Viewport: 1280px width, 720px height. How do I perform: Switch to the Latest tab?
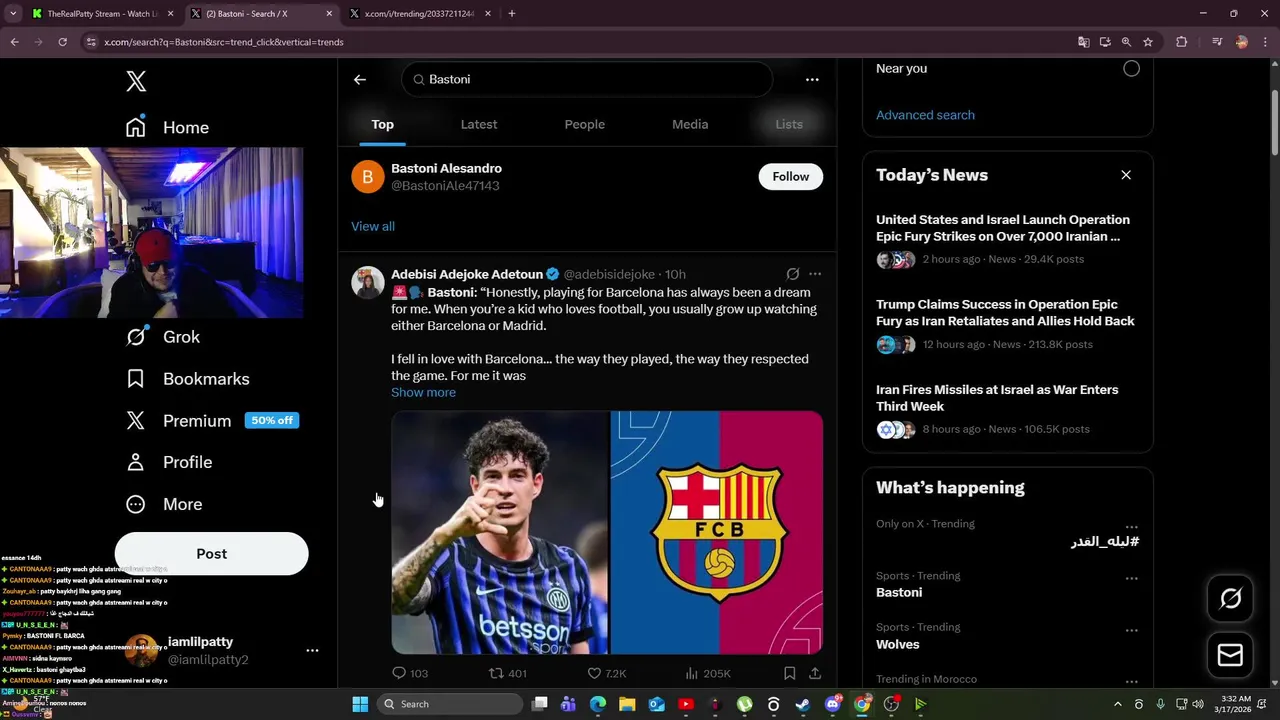coord(479,124)
